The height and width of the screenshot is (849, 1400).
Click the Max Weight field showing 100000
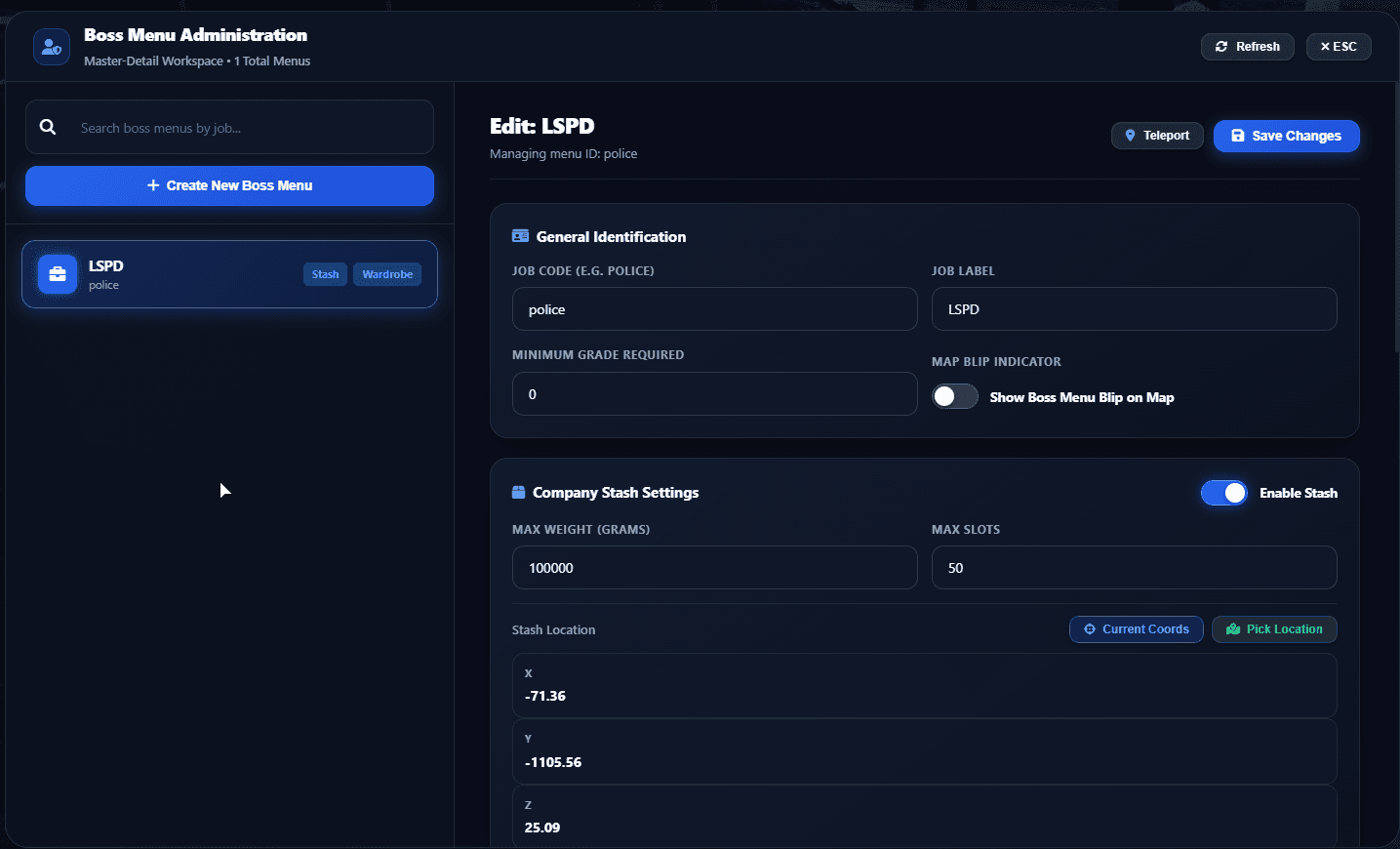click(715, 568)
